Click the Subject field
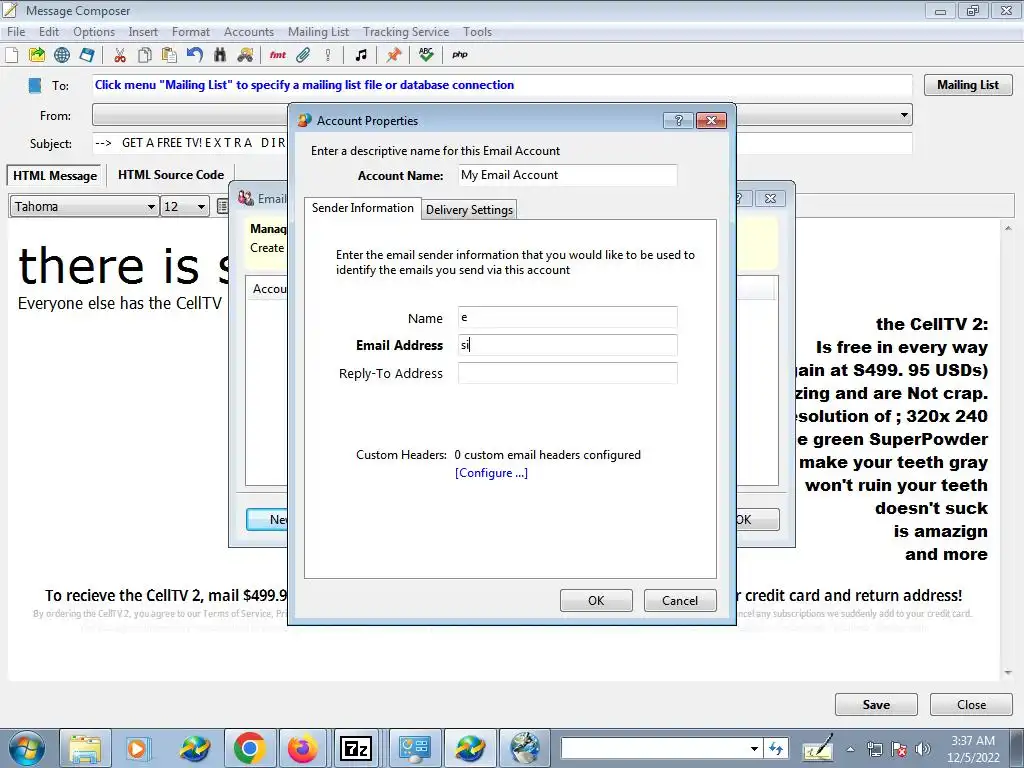This screenshot has height=768, width=1024. click(x=502, y=143)
